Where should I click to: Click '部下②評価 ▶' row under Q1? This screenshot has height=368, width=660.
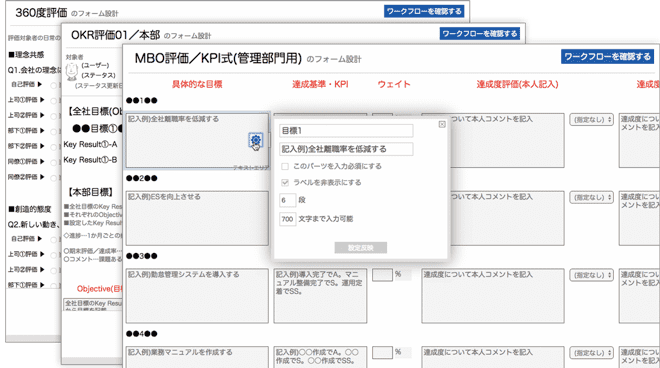coord(26,146)
